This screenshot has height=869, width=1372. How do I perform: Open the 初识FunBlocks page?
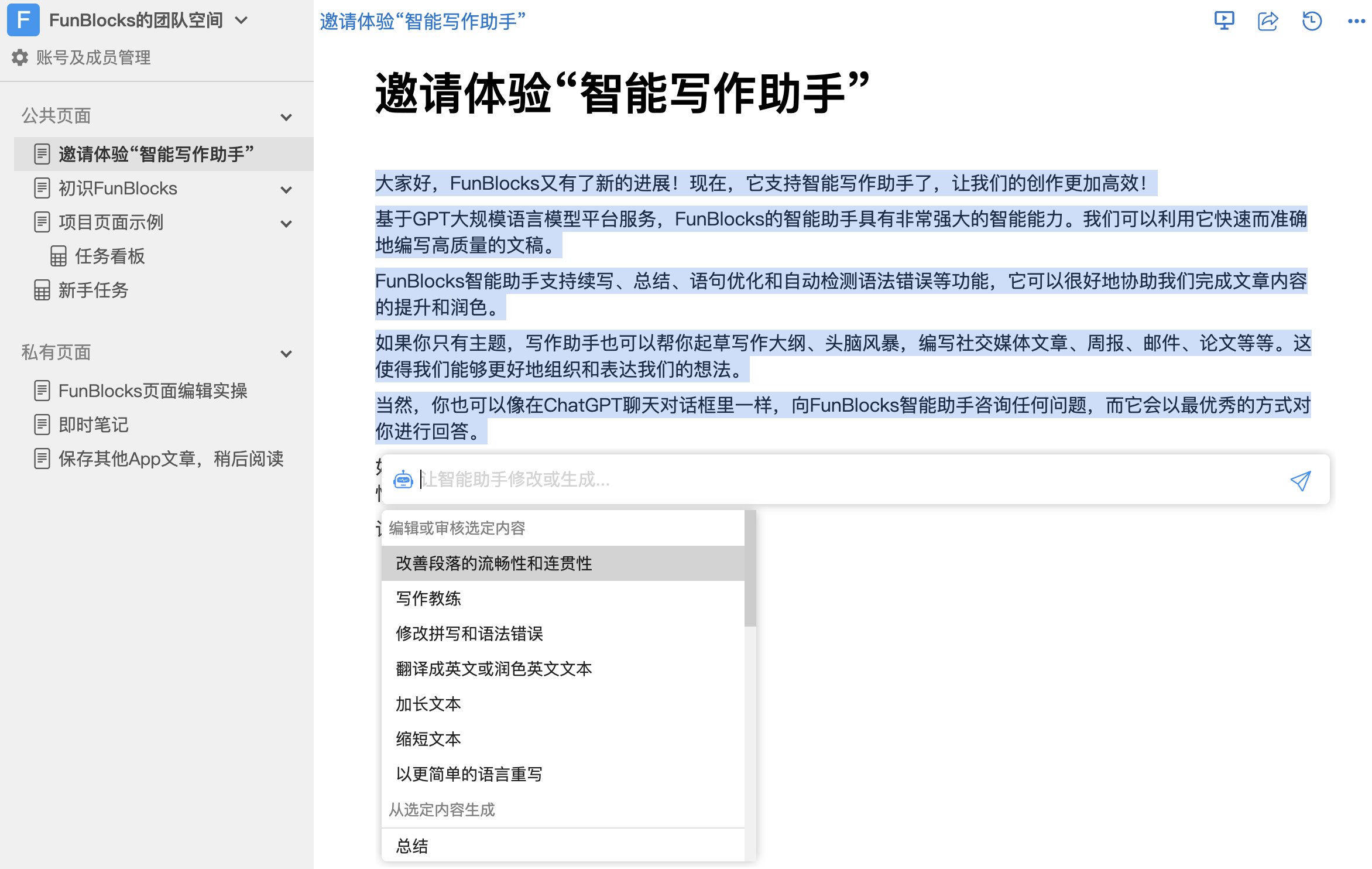pos(118,189)
